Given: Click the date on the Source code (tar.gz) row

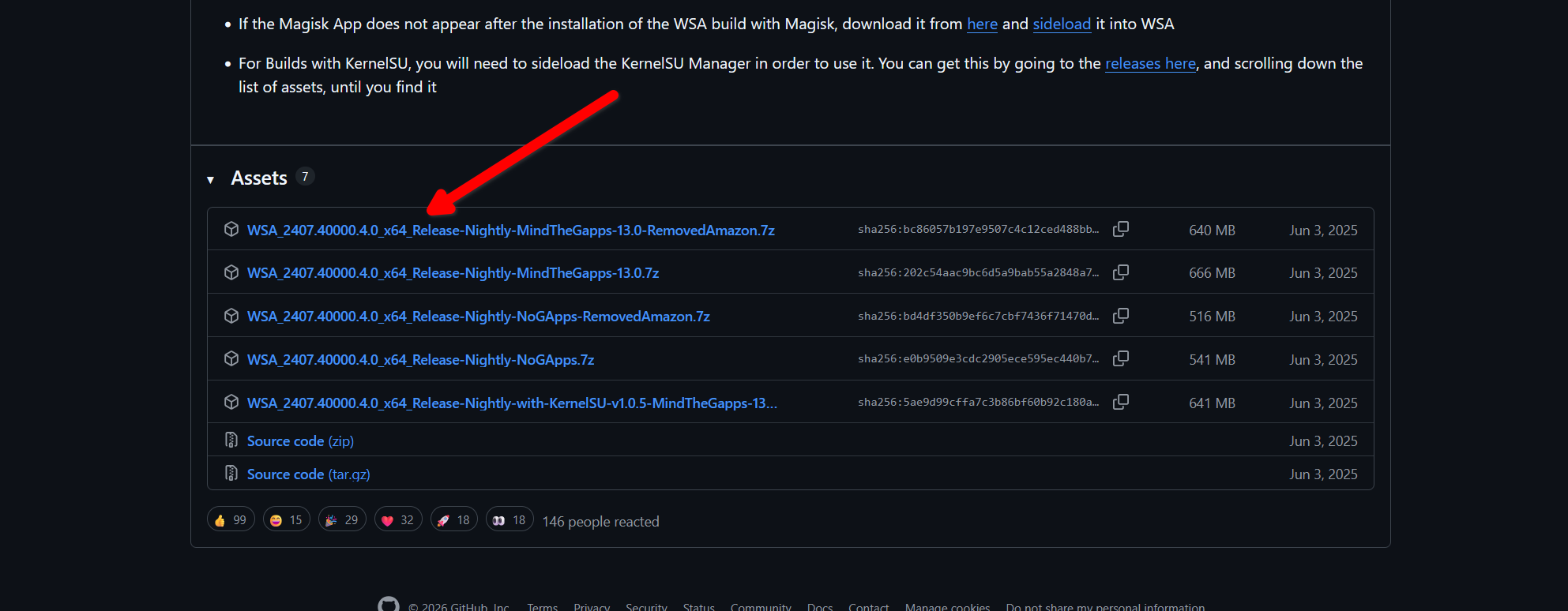Looking at the screenshot, I should click(x=1323, y=474).
